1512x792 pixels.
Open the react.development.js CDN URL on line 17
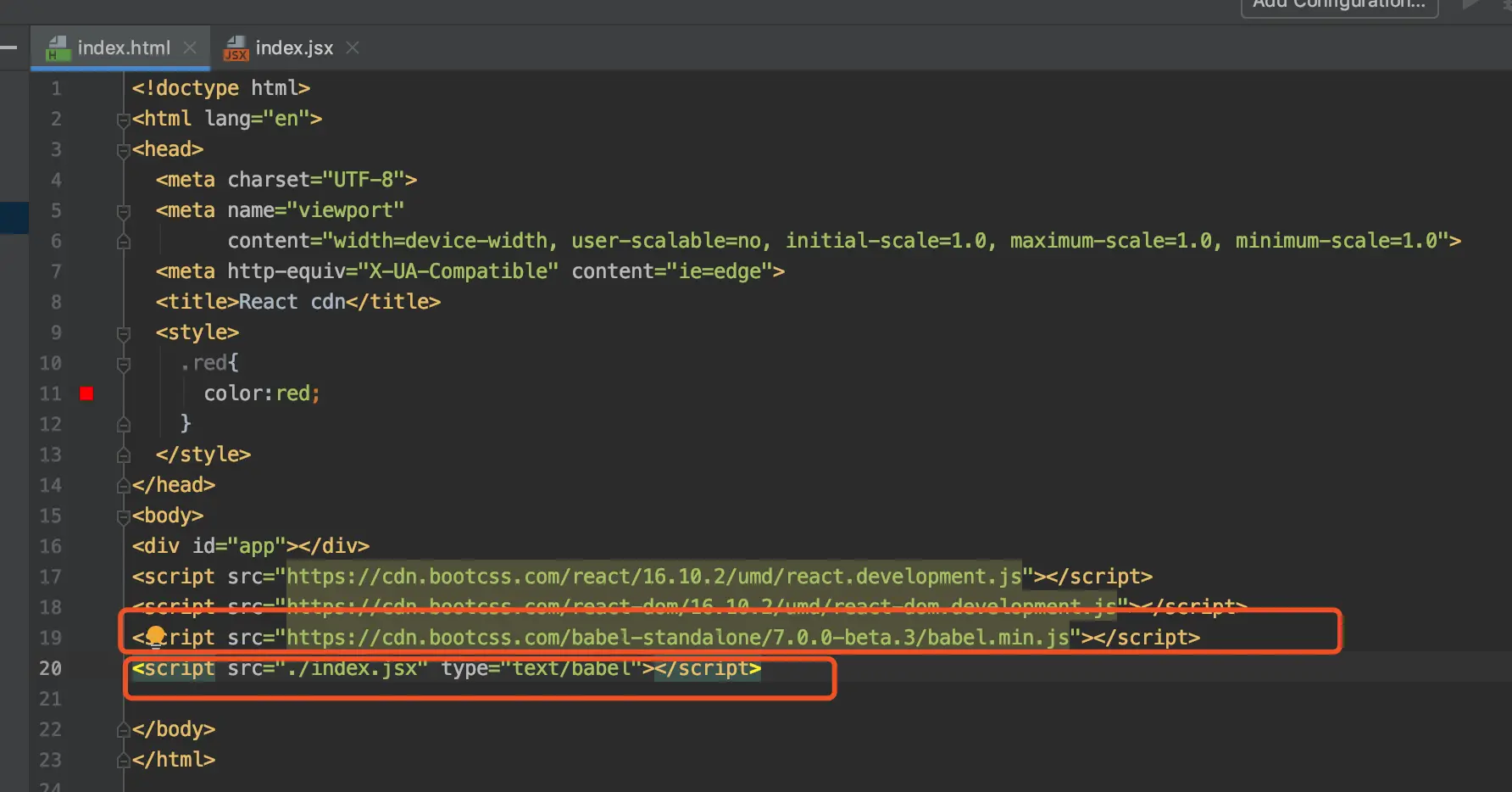pyautogui.click(x=653, y=577)
